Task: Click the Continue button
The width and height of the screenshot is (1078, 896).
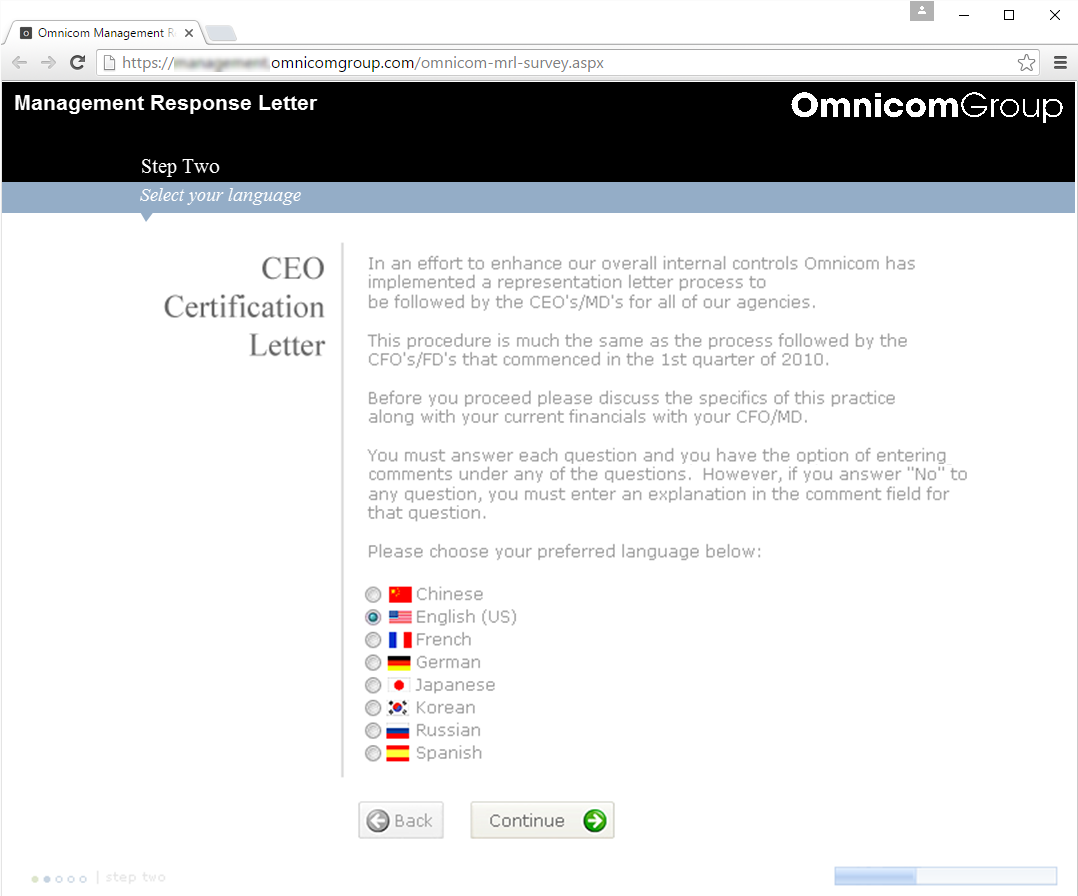Action: 542,820
